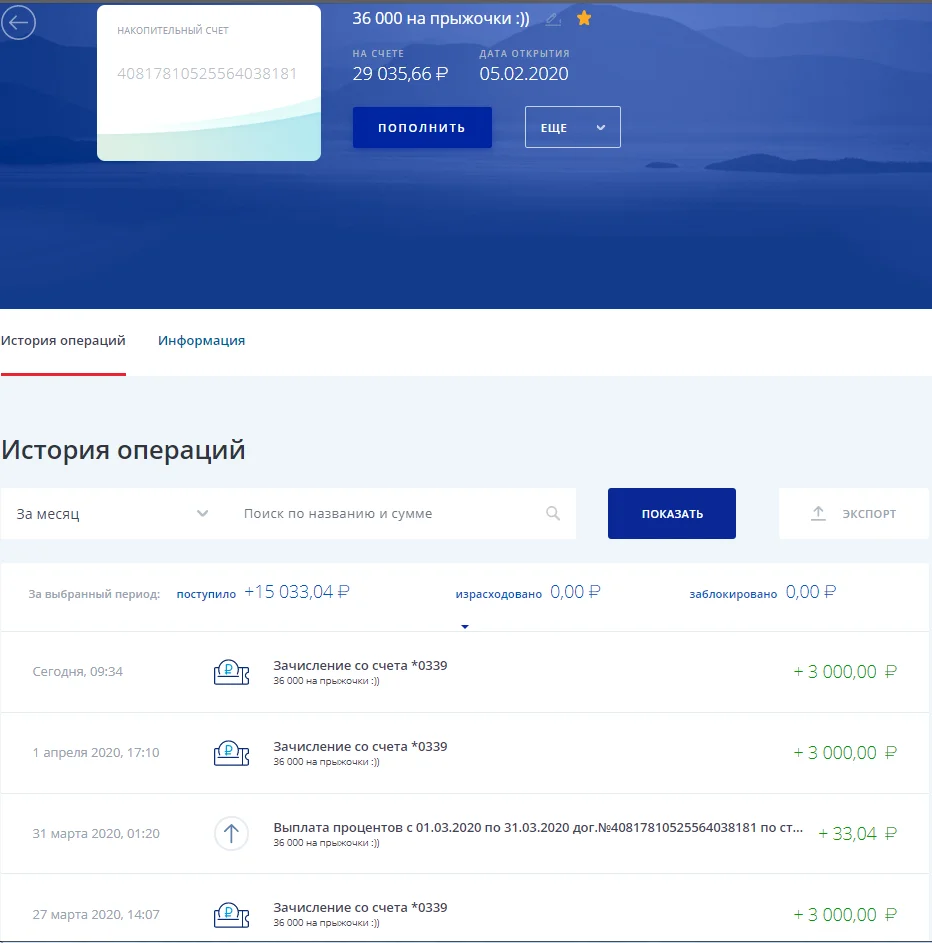
Task: Click the pencil icon to rename the account
Action: click(x=554, y=18)
